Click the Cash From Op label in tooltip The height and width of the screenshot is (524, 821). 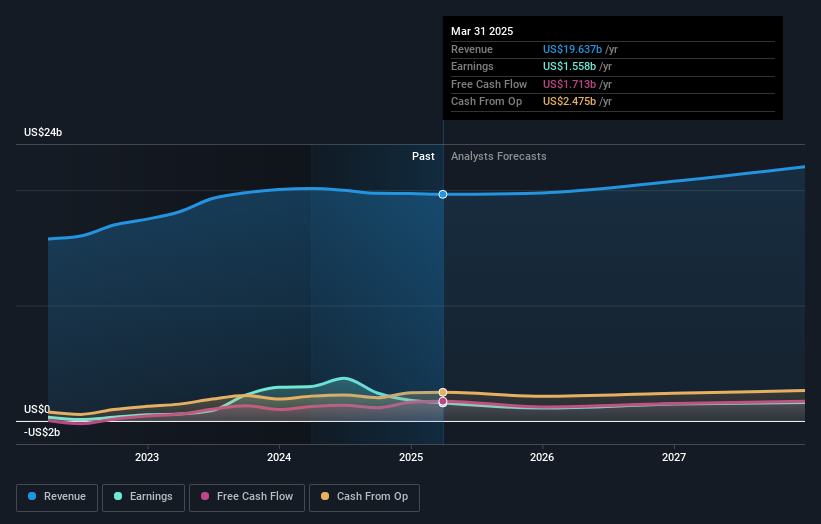[486, 102]
